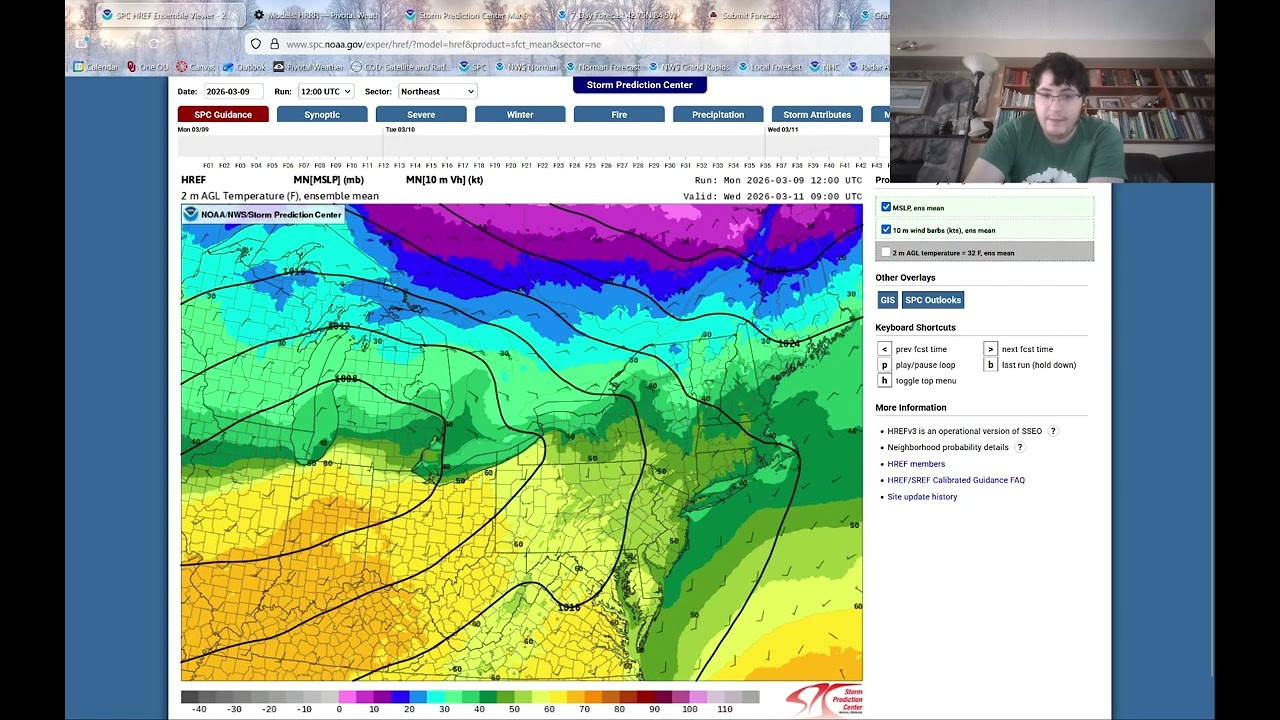Select forecast hour F01 on the timeline
Screen dimensions: 1280x720
(x=208, y=165)
